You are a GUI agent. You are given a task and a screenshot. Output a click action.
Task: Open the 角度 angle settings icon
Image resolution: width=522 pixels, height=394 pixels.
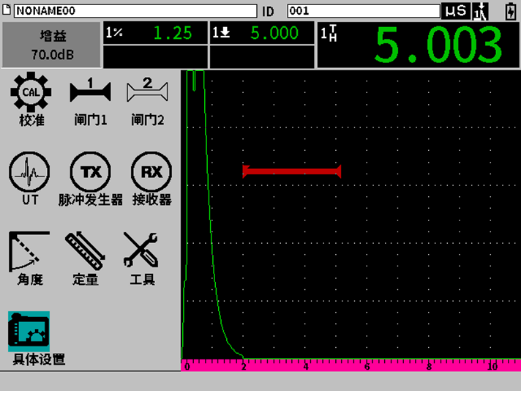pyautogui.click(x=30, y=259)
